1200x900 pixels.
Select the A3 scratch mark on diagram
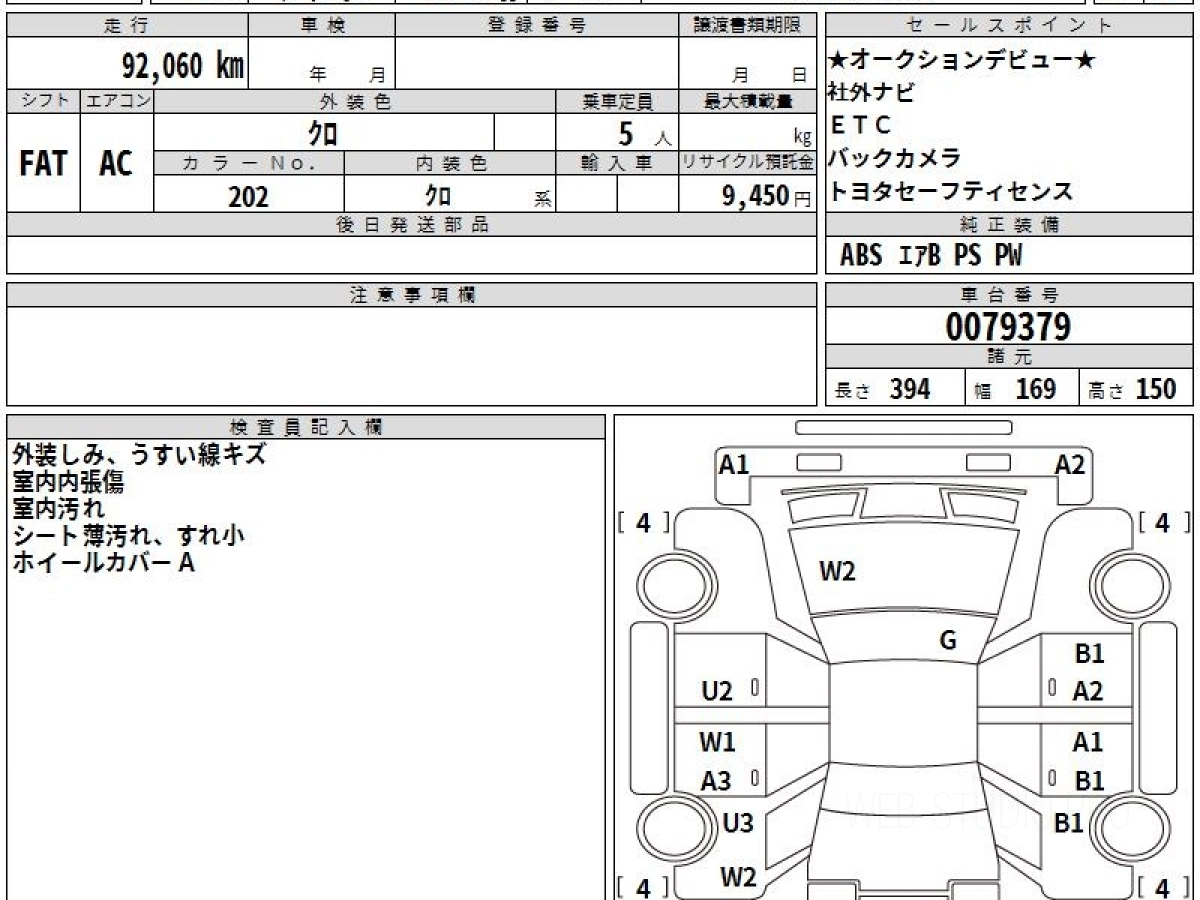coord(716,782)
